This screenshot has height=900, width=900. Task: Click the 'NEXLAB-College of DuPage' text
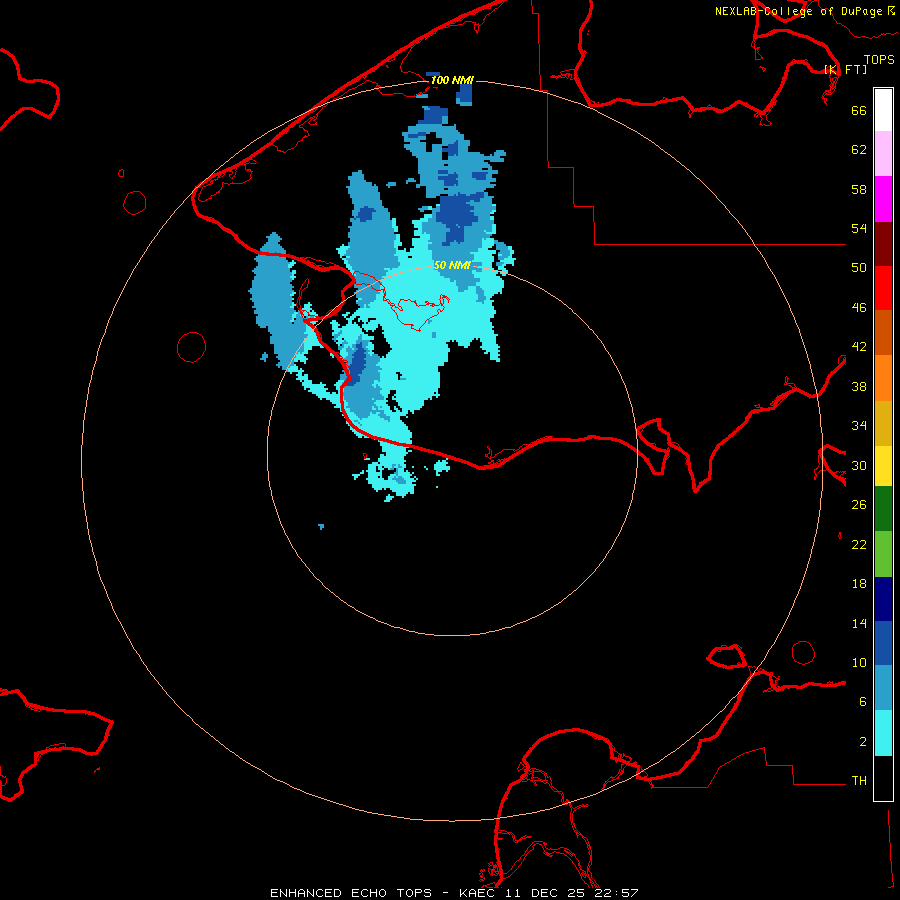[798, 11]
